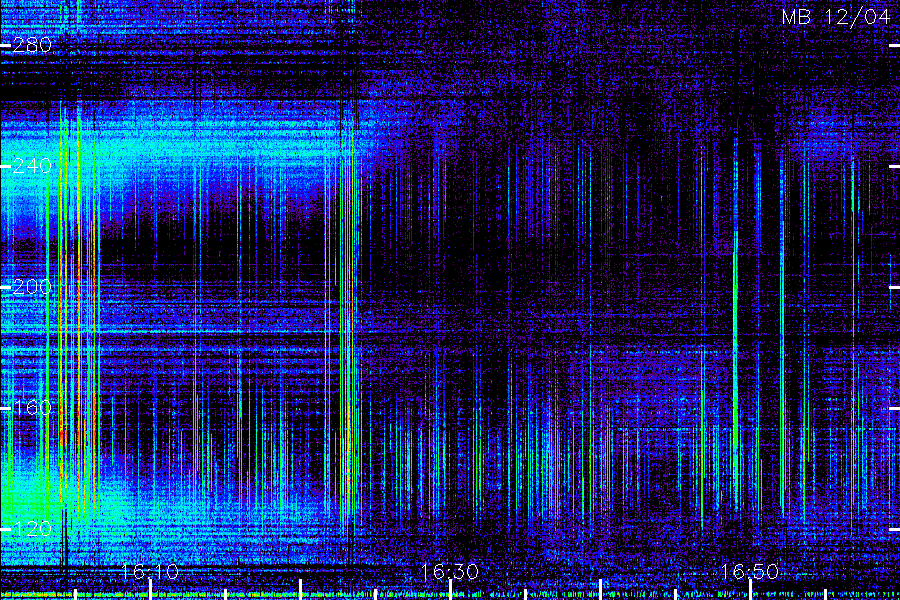Click the 200 frequency axis label
This screenshot has width=900, height=600.
coord(32,287)
